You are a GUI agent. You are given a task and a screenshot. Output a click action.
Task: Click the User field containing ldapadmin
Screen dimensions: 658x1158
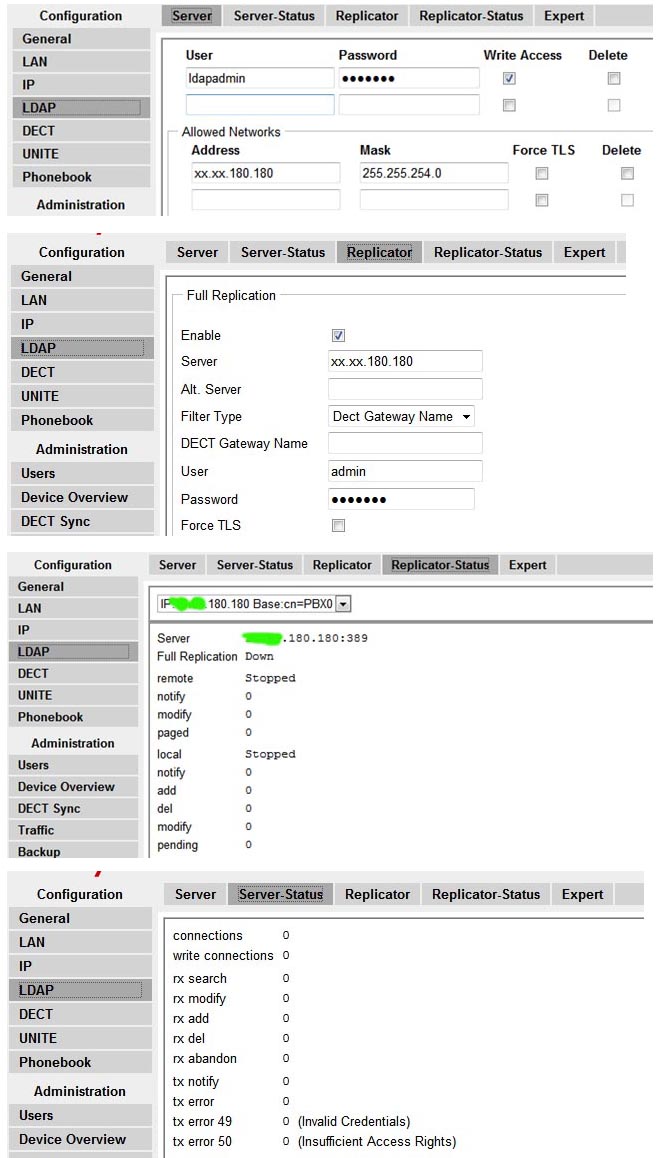point(260,78)
